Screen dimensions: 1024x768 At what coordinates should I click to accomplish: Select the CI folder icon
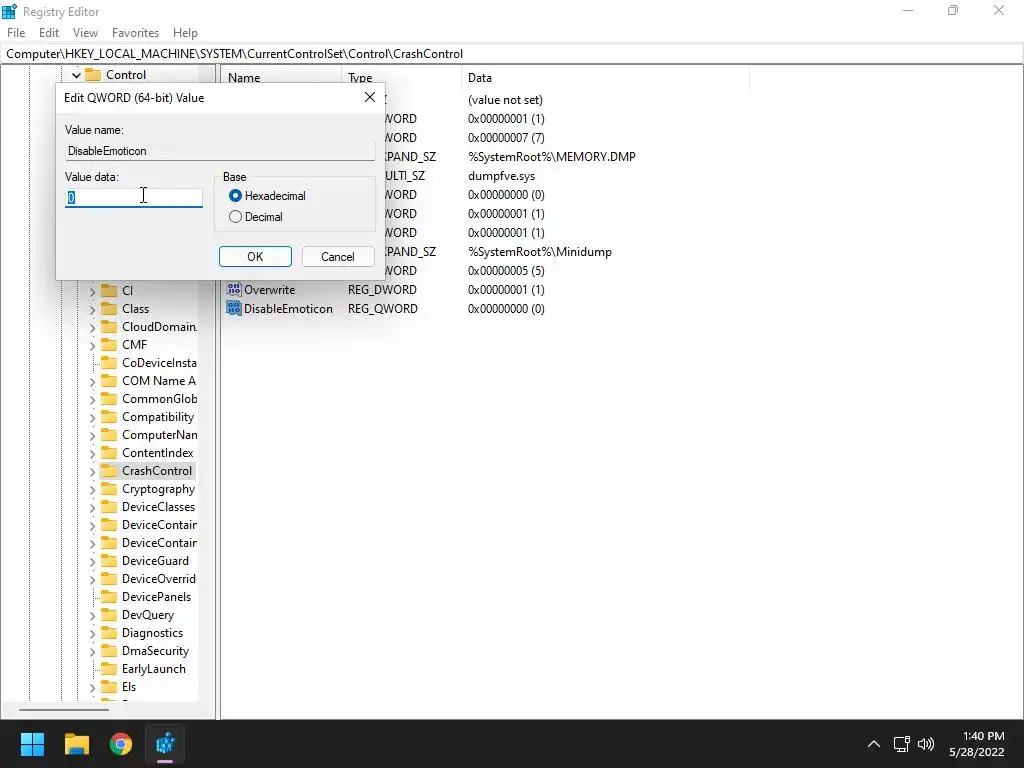pyautogui.click(x=109, y=291)
